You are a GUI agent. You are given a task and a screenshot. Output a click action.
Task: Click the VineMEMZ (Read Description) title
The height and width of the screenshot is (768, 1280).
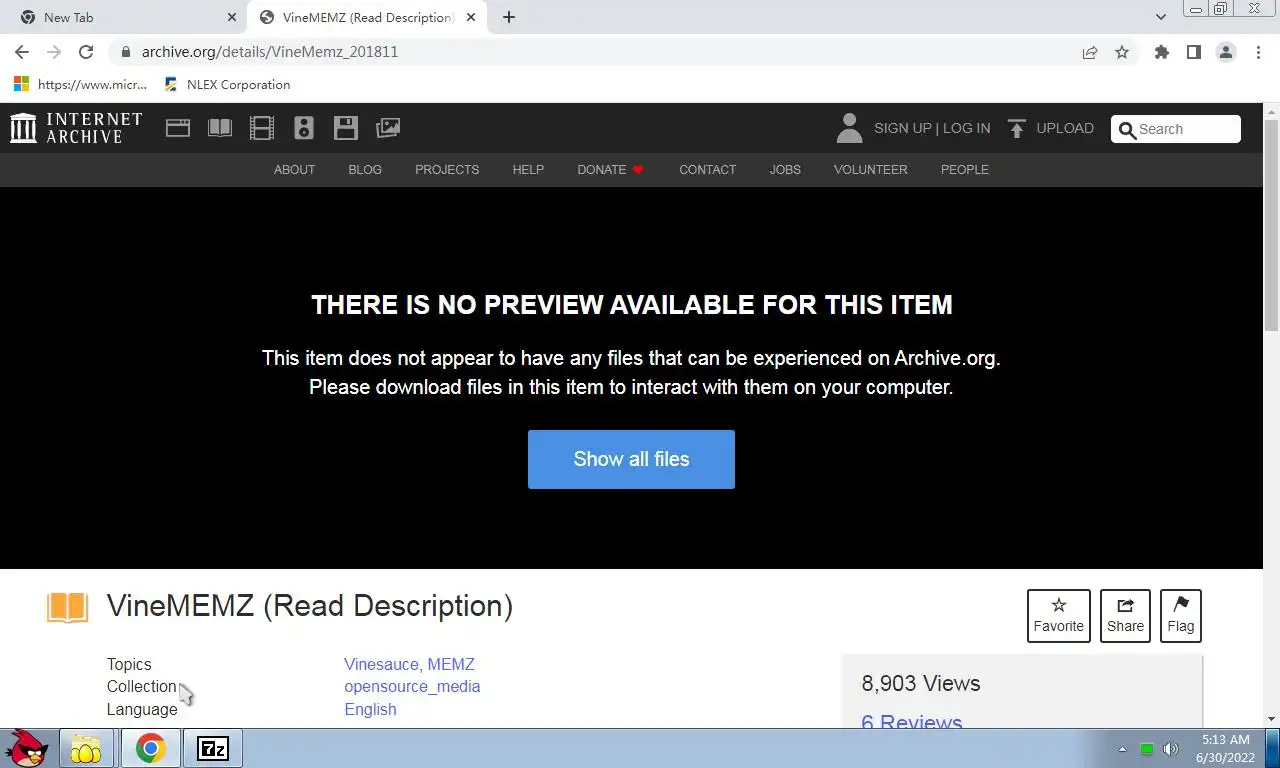click(310, 606)
